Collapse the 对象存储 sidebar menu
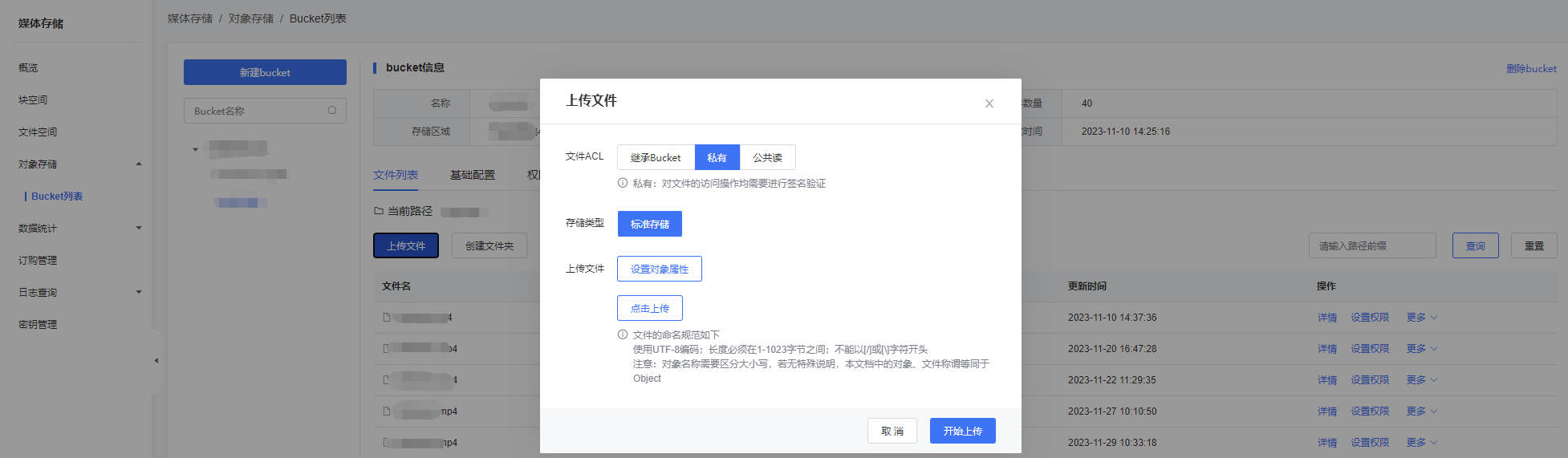This screenshot has width=1568, height=458. (139, 164)
